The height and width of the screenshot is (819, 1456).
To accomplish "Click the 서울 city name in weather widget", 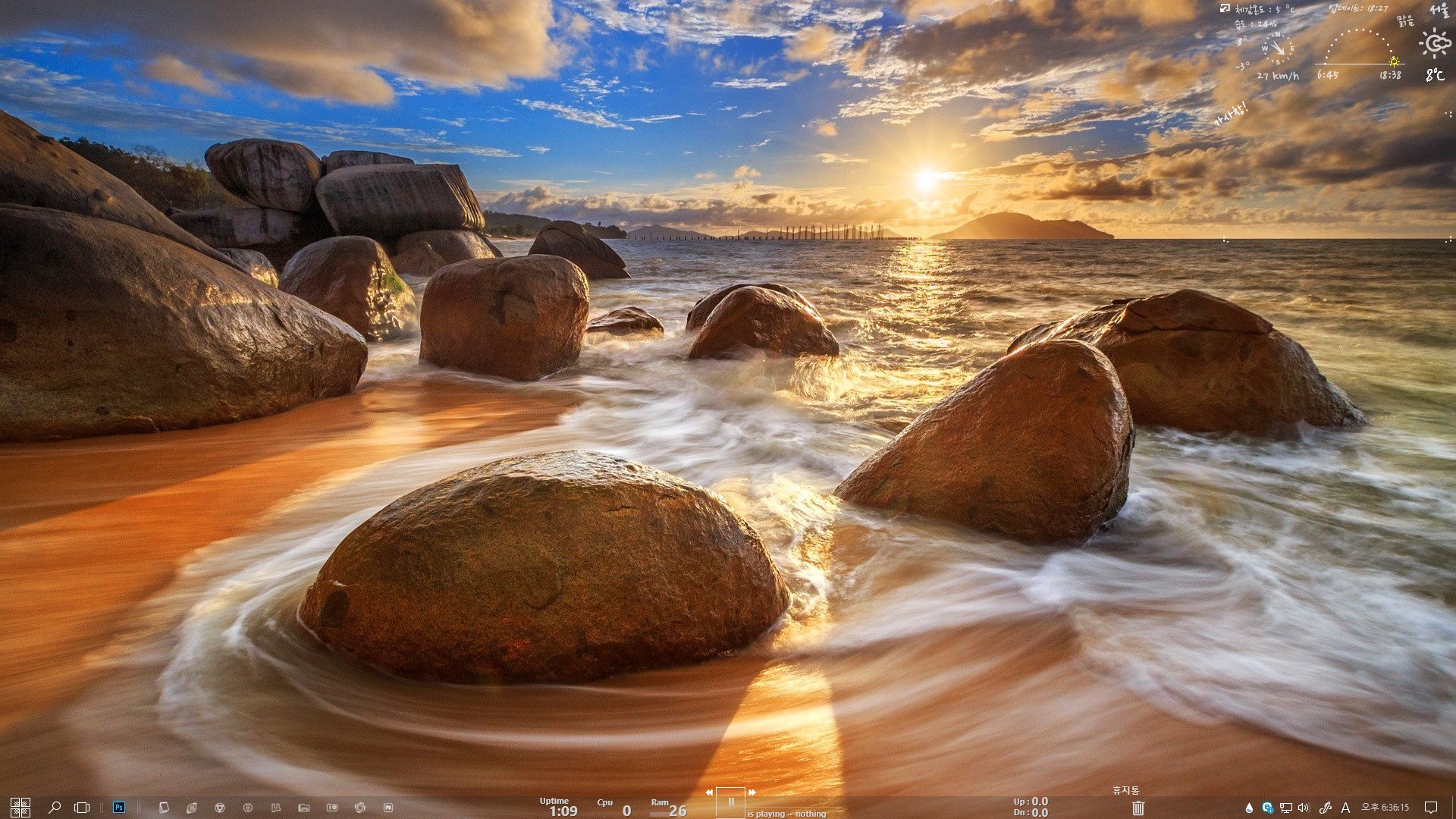I will [x=1439, y=11].
